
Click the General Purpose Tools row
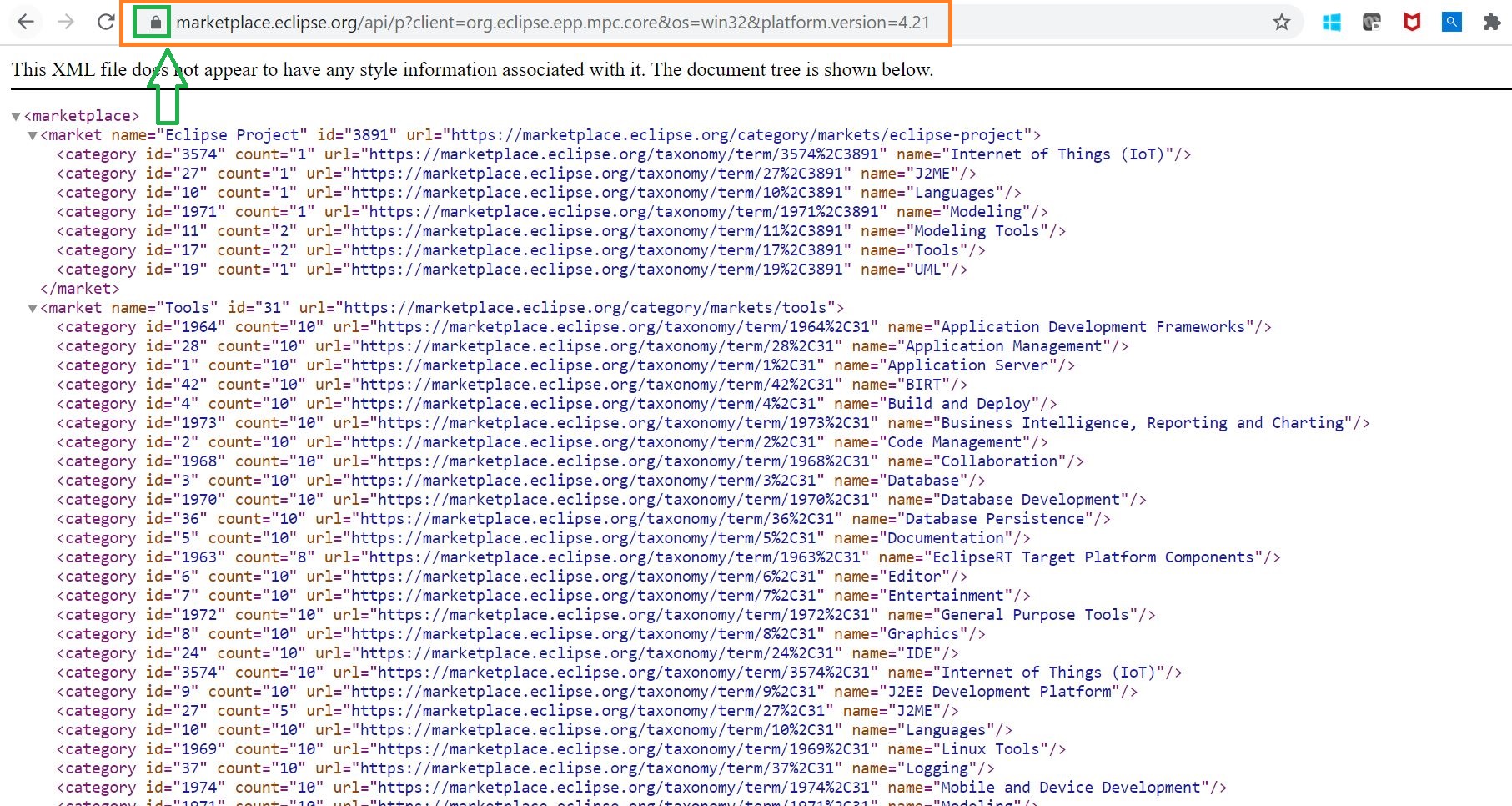pyautogui.click(x=606, y=615)
